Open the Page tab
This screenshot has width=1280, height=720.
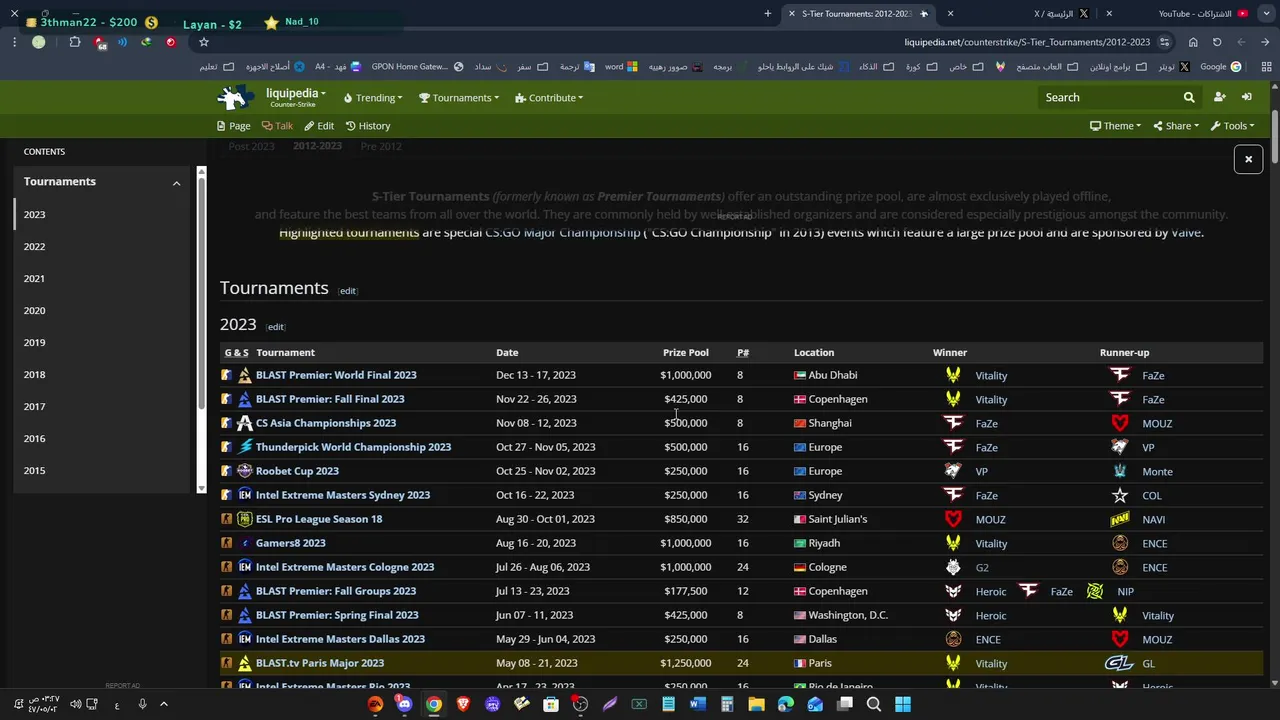[x=234, y=126]
